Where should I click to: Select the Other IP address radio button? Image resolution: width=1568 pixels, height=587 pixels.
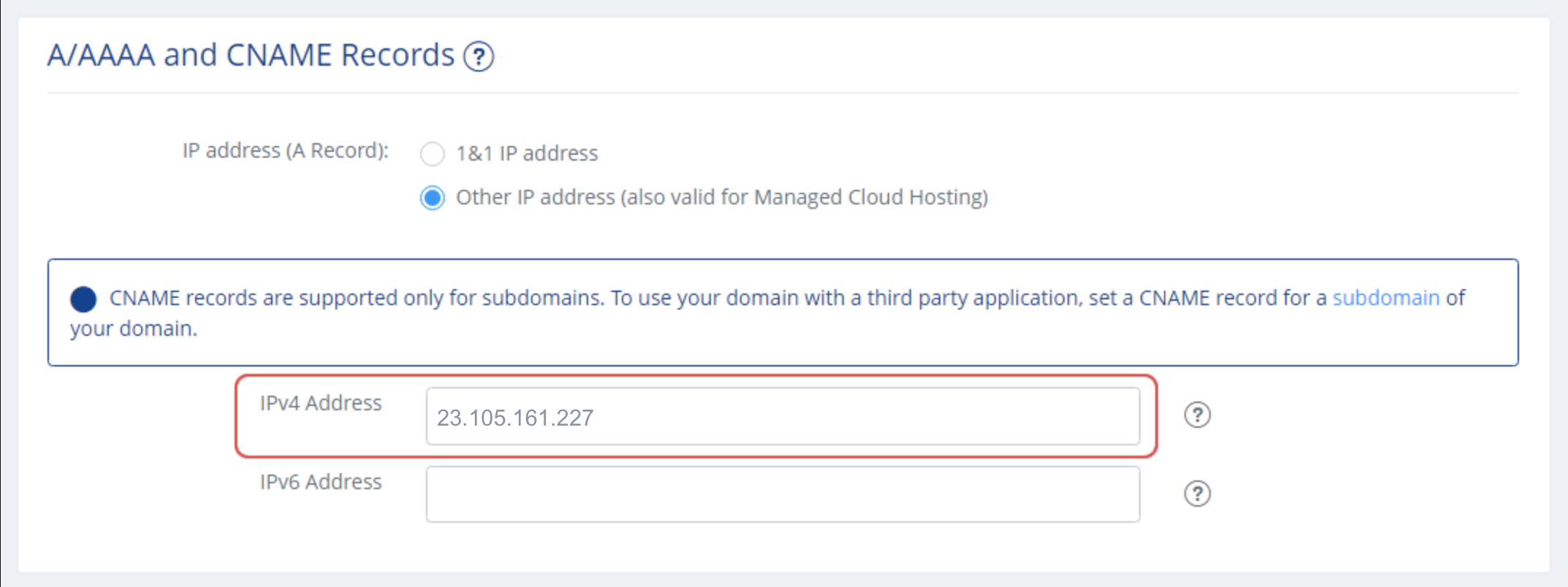click(432, 198)
